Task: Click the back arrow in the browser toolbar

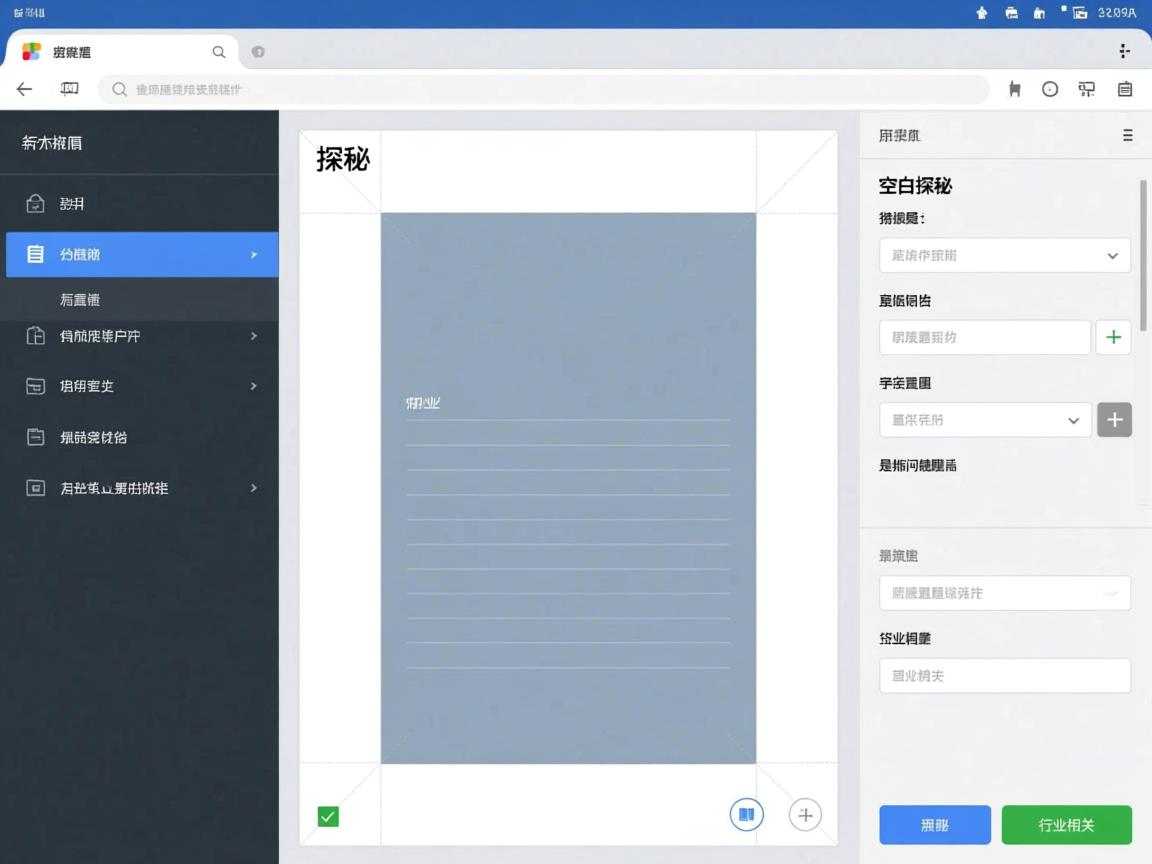Action: [x=24, y=89]
